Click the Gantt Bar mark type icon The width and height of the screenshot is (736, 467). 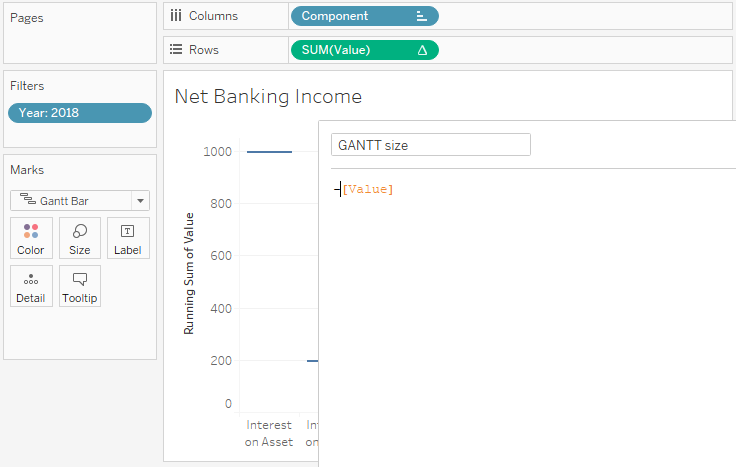click(x=28, y=200)
